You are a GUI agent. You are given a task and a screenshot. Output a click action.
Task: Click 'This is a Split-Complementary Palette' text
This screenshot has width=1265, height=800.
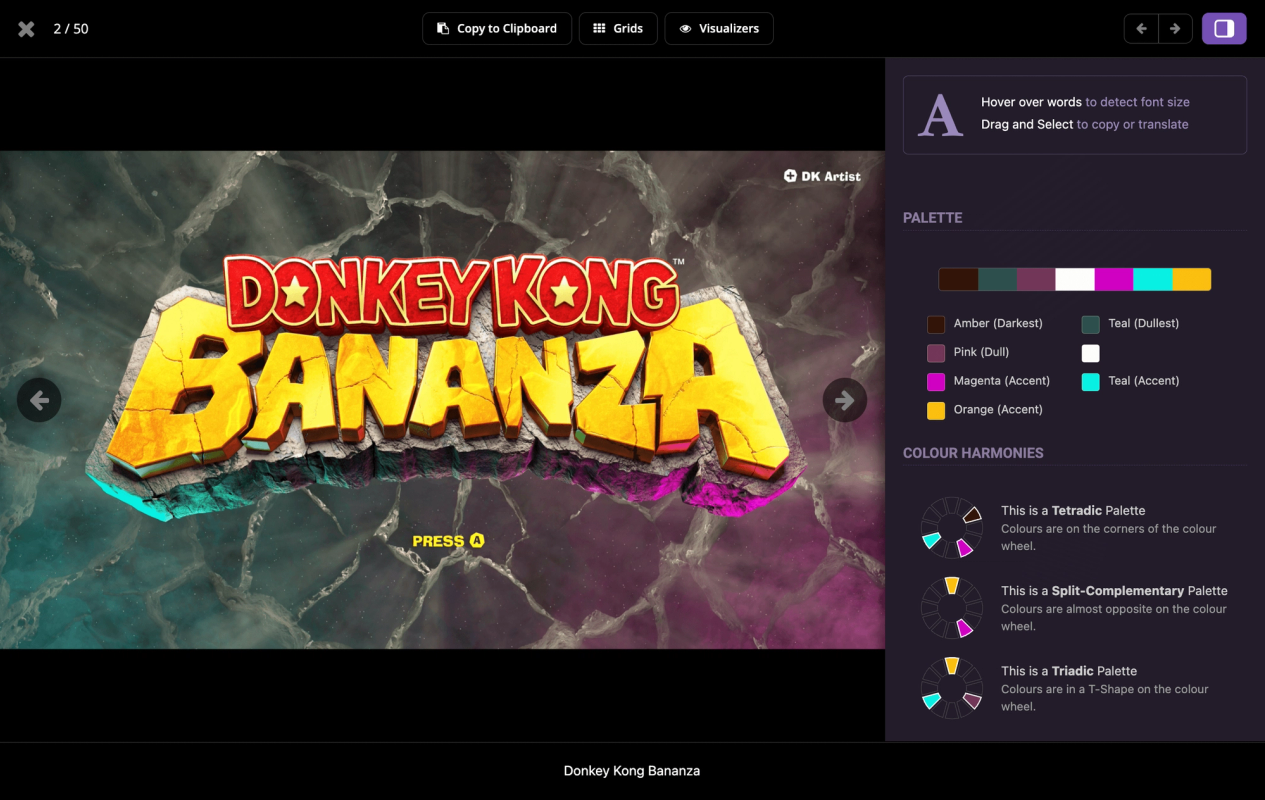[1114, 591]
